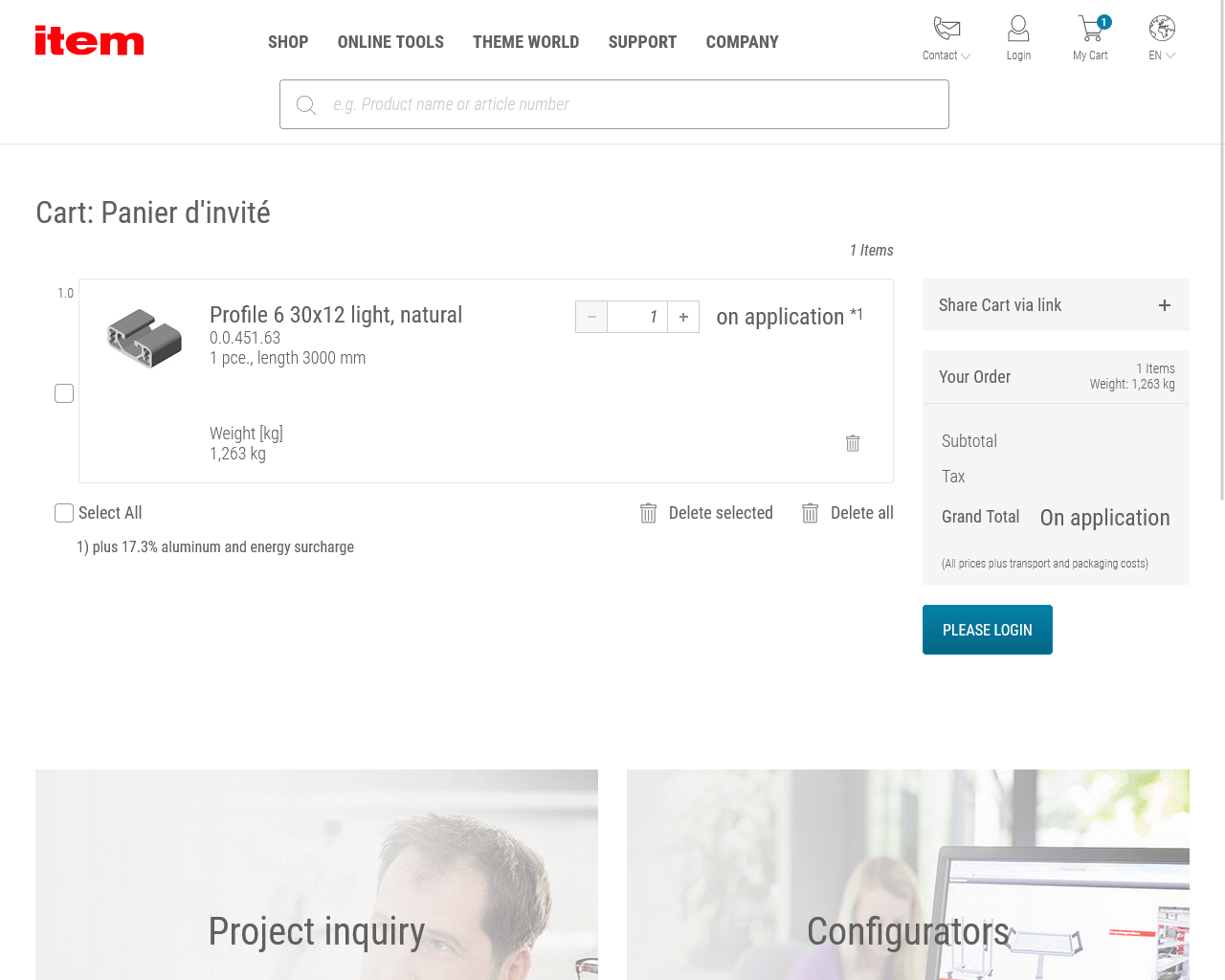The image size is (1225, 980).
Task: Click the Profile 6 product thumbnail
Action: pyautogui.click(x=145, y=339)
